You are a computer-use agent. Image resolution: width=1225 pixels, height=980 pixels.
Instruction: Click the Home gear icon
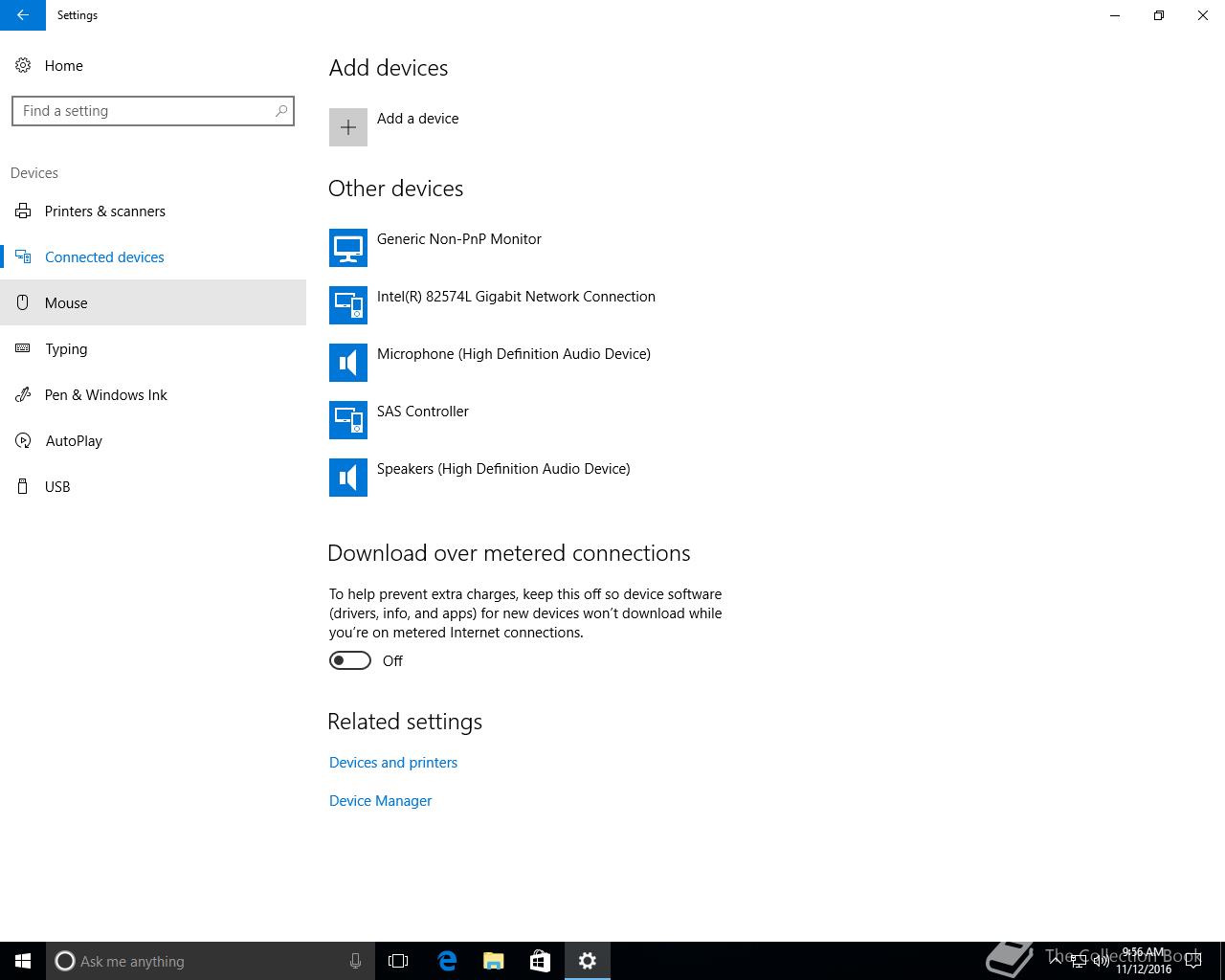coord(23,65)
